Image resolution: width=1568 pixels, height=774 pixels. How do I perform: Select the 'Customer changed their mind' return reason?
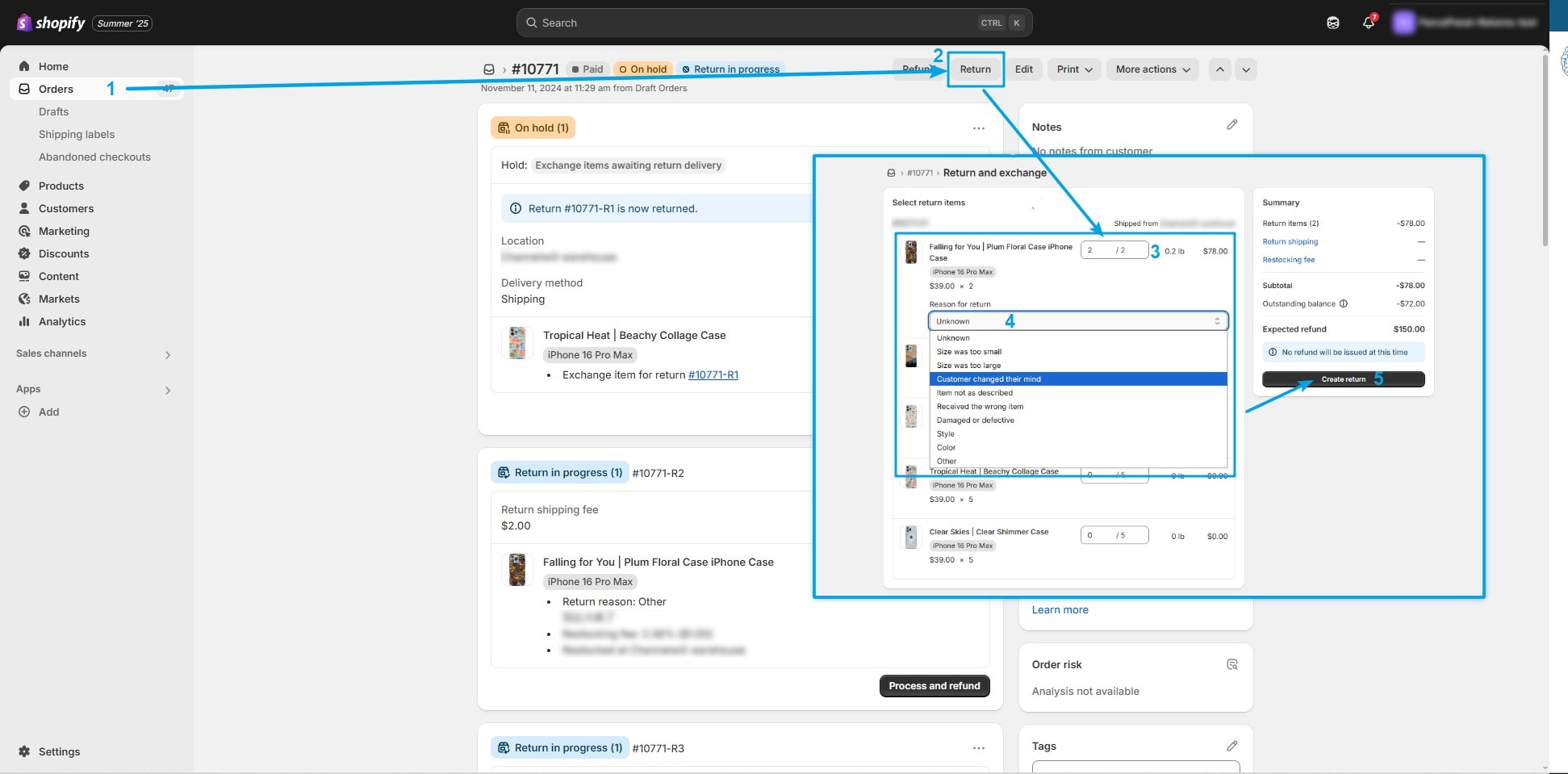(989, 379)
